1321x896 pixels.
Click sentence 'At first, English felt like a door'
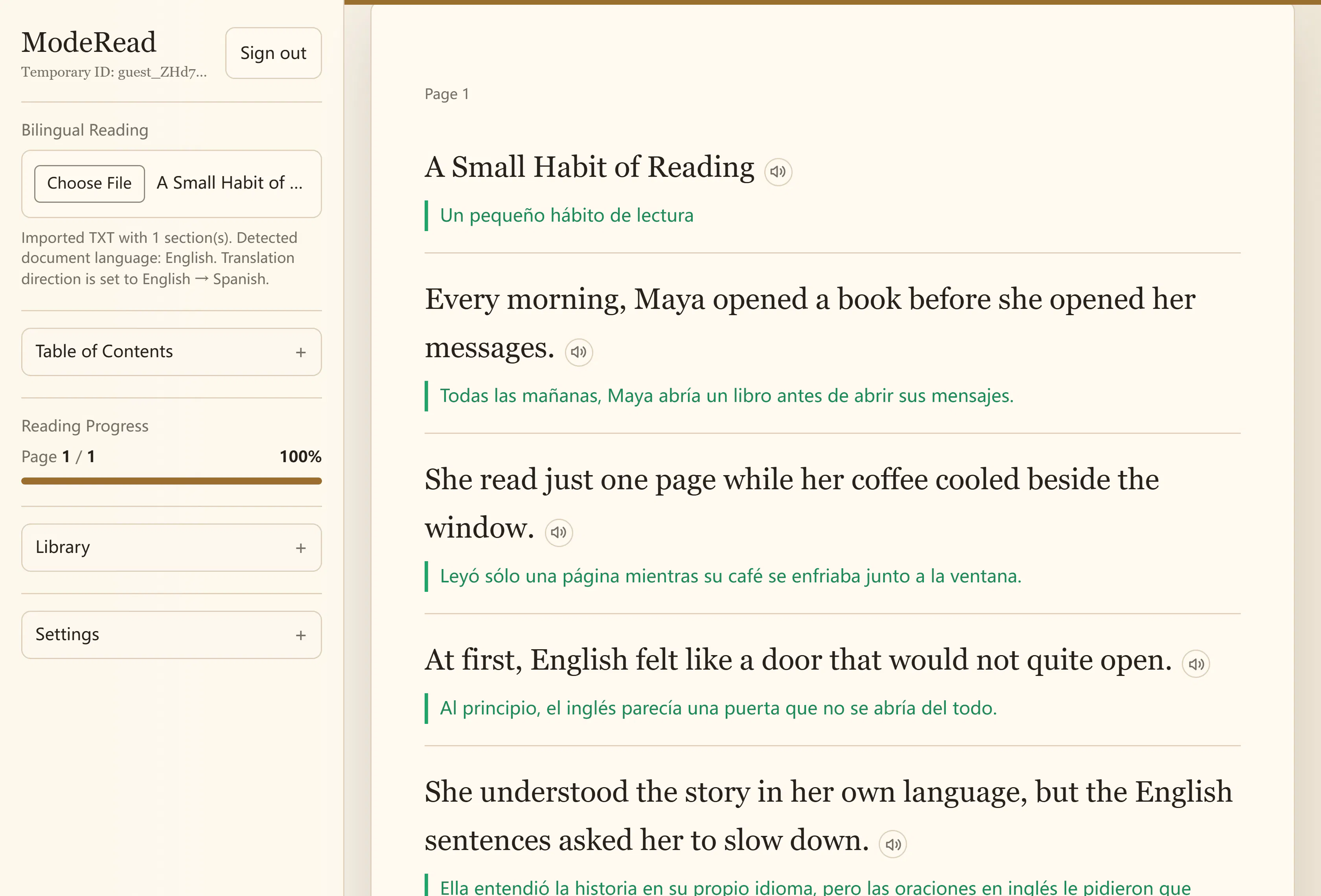[798, 660]
